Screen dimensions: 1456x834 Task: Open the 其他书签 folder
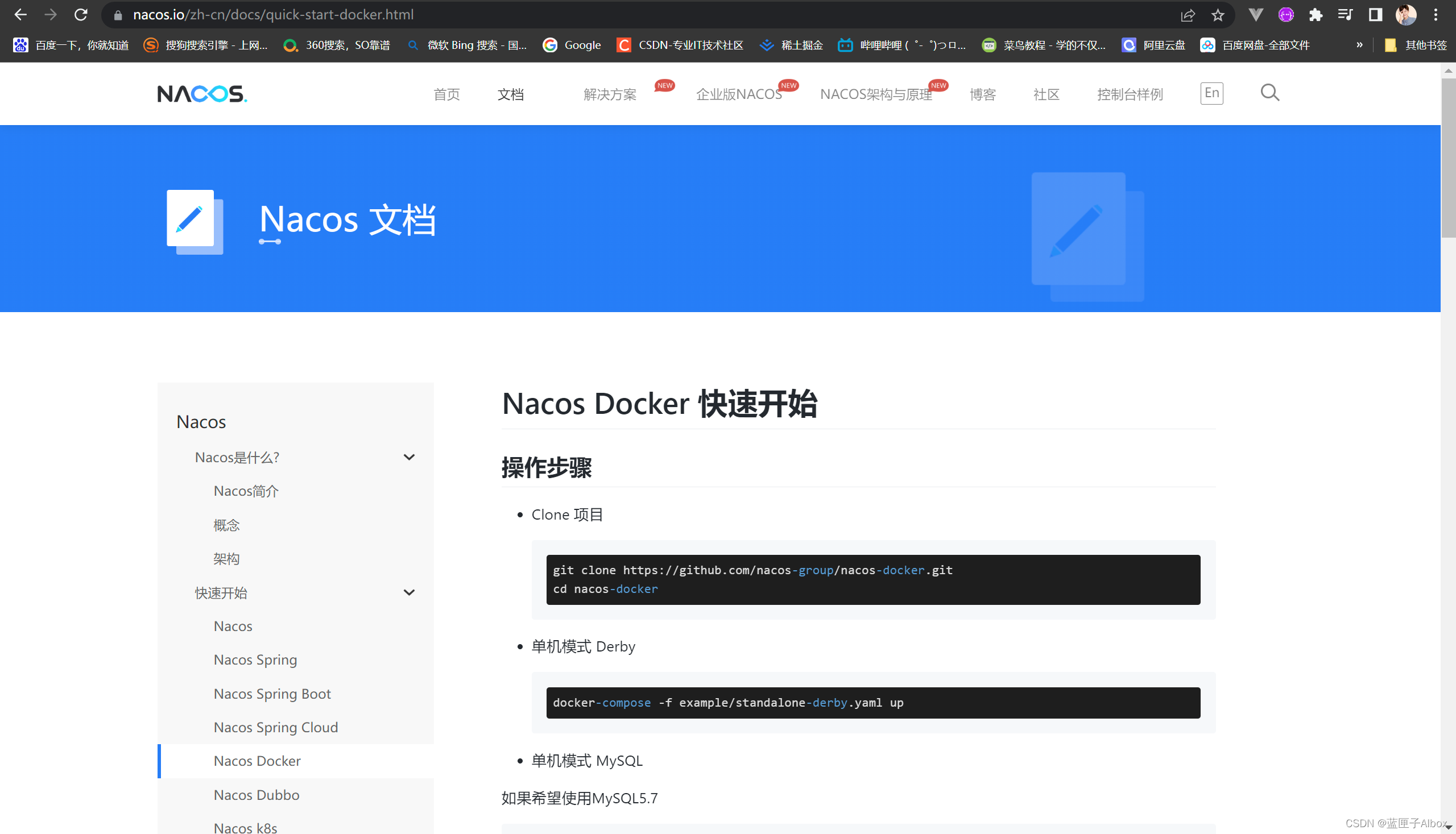pyautogui.click(x=1416, y=45)
